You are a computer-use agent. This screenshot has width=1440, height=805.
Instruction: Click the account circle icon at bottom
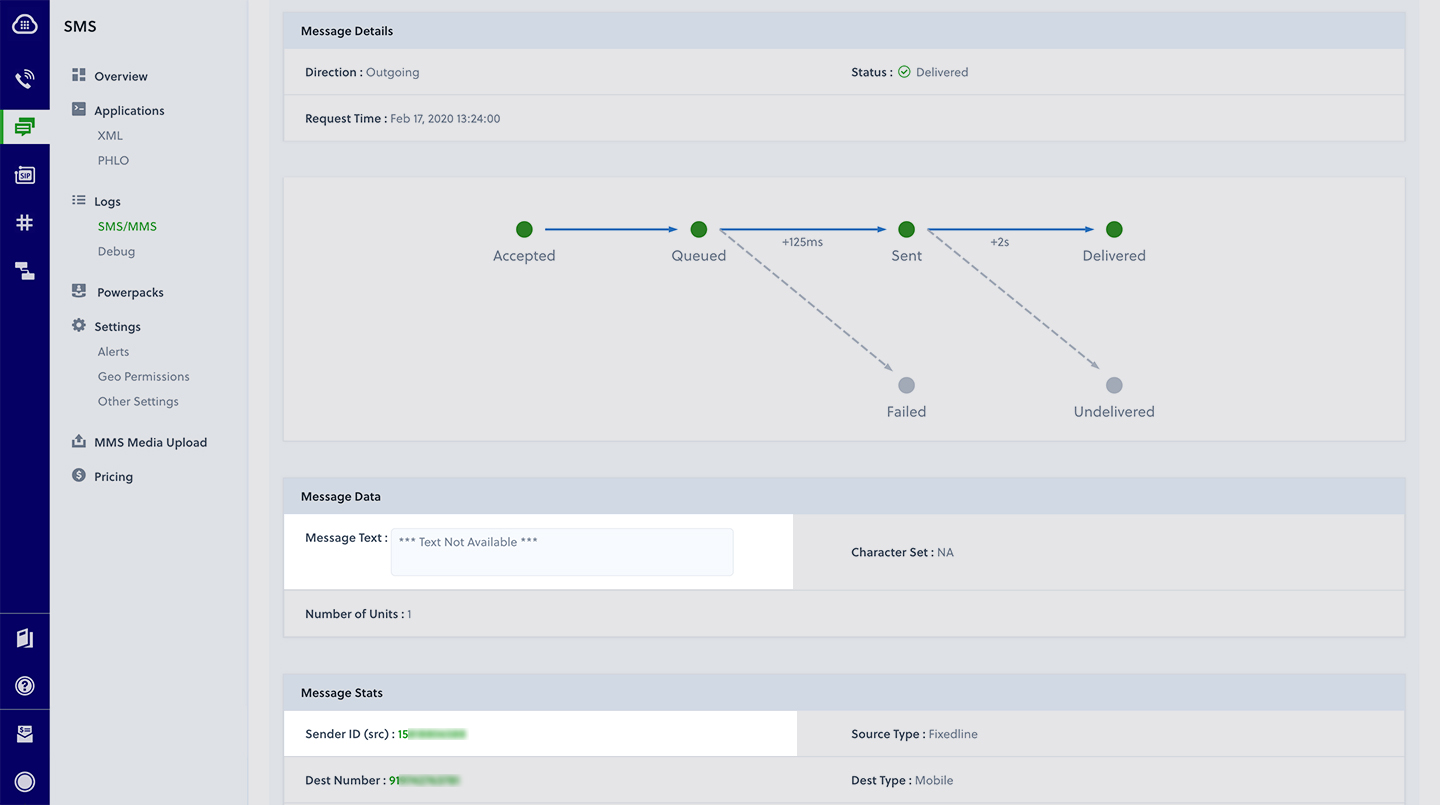click(25, 782)
